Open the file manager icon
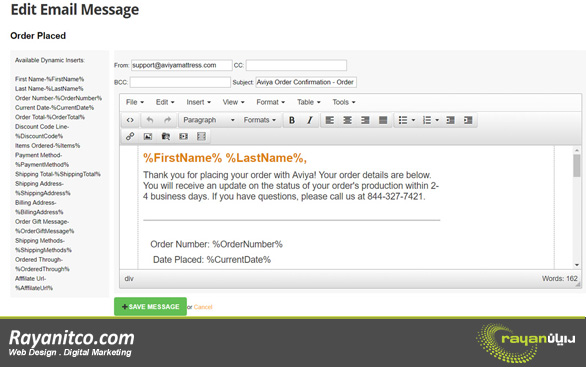Image resolution: width=586 pixels, height=367 pixels. [166, 136]
